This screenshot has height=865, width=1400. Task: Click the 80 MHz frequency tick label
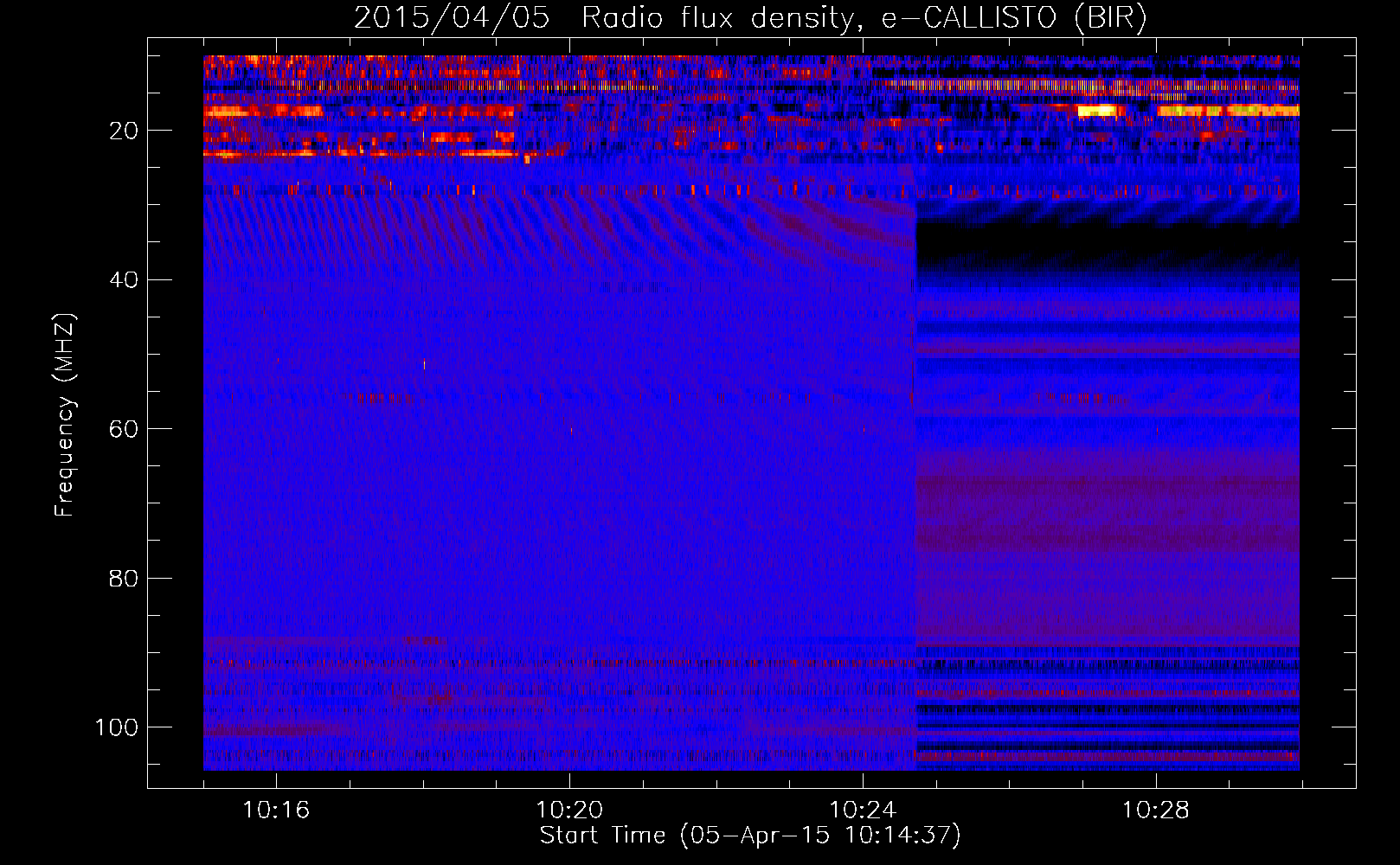click(124, 579)
